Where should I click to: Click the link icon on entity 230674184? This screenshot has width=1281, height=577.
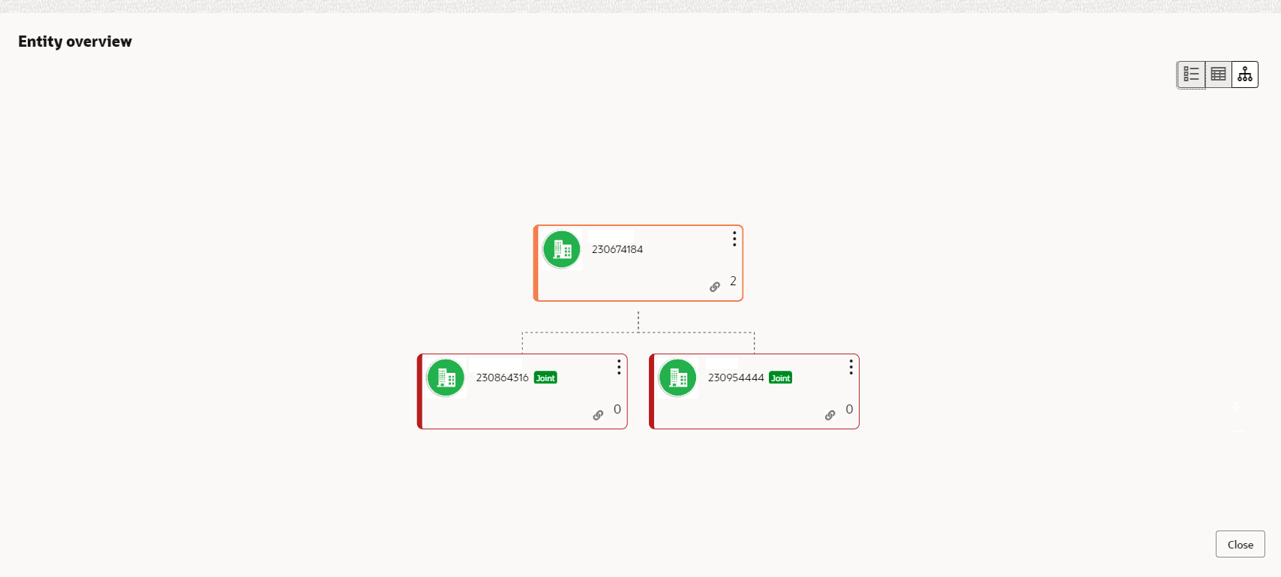[x=715, y=286]
